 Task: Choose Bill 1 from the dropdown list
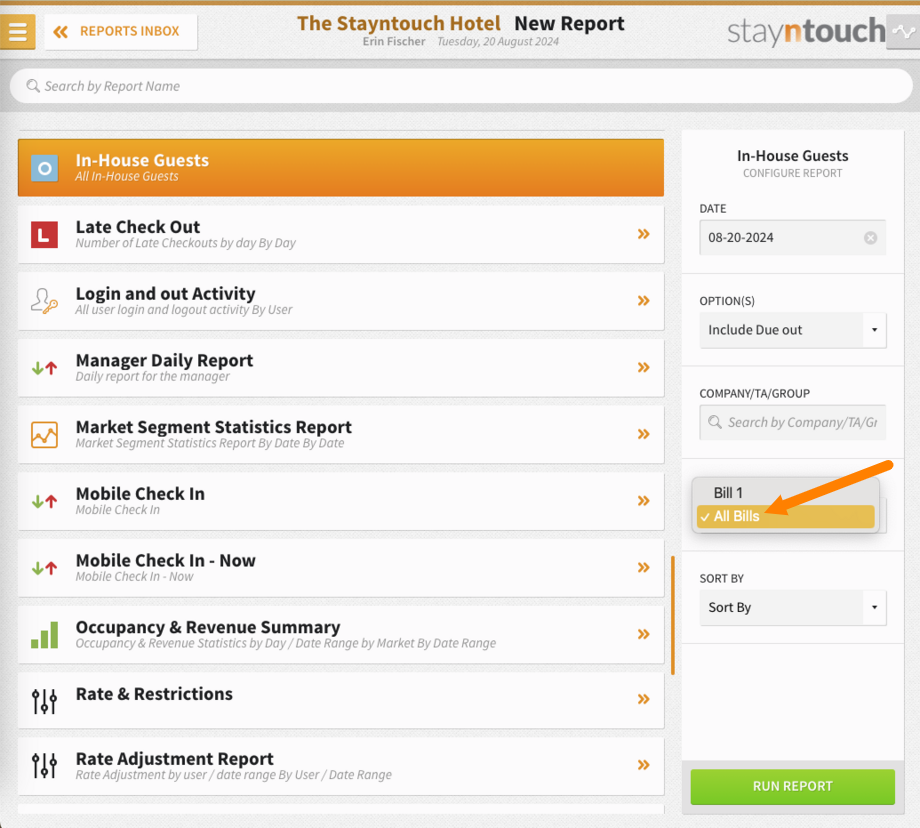[786, 493]
